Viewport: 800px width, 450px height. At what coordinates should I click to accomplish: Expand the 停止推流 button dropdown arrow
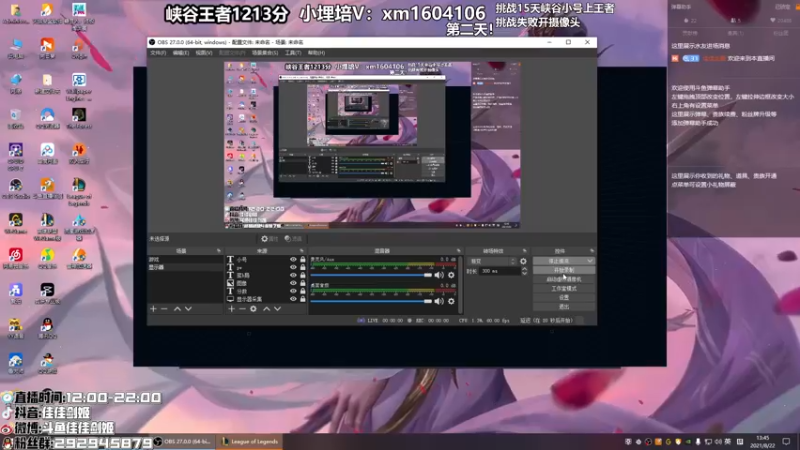[x=590, y=261]
